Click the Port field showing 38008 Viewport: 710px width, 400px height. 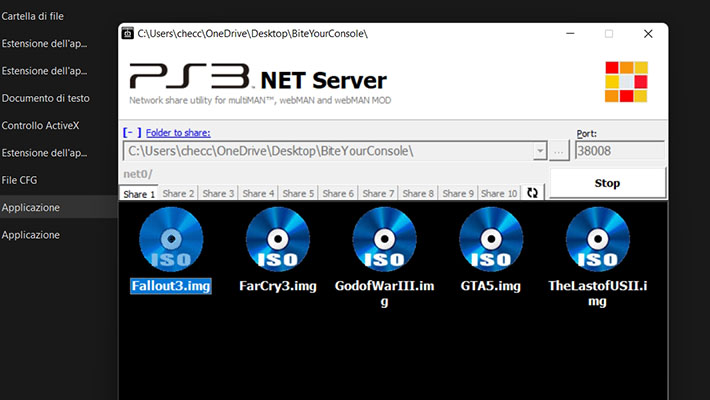(x=620, y=151)
